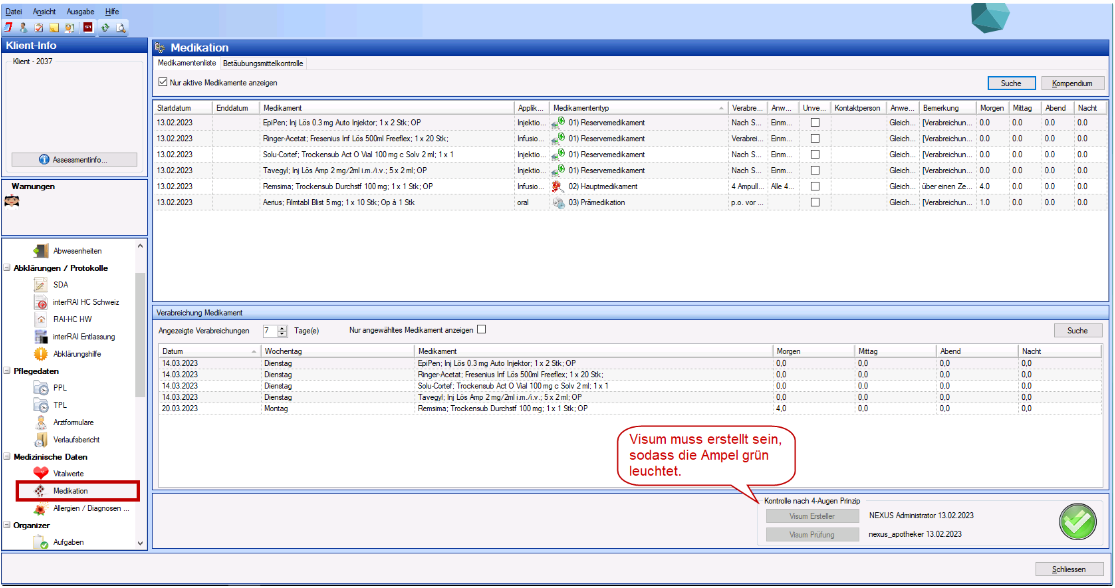Viewport: 1115px width, 588px height.
Task: Collapse the Medizinische Daten group
Action: [x=7, y=456]
